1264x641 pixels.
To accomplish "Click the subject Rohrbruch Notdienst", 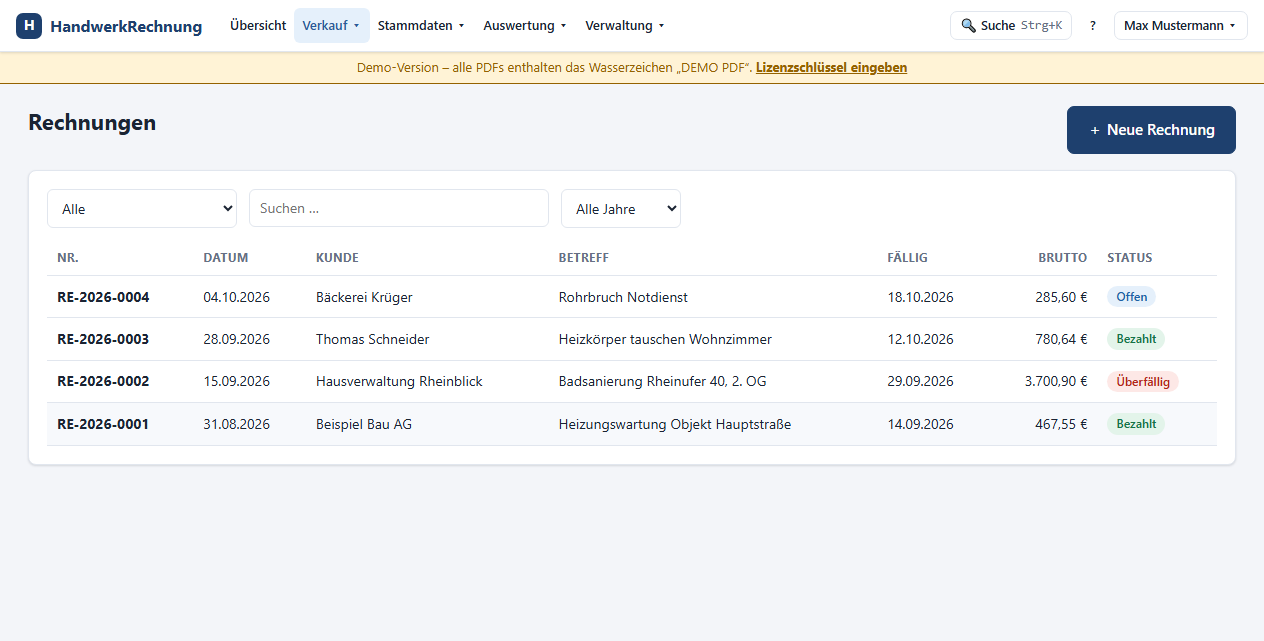I will [623, 297].
